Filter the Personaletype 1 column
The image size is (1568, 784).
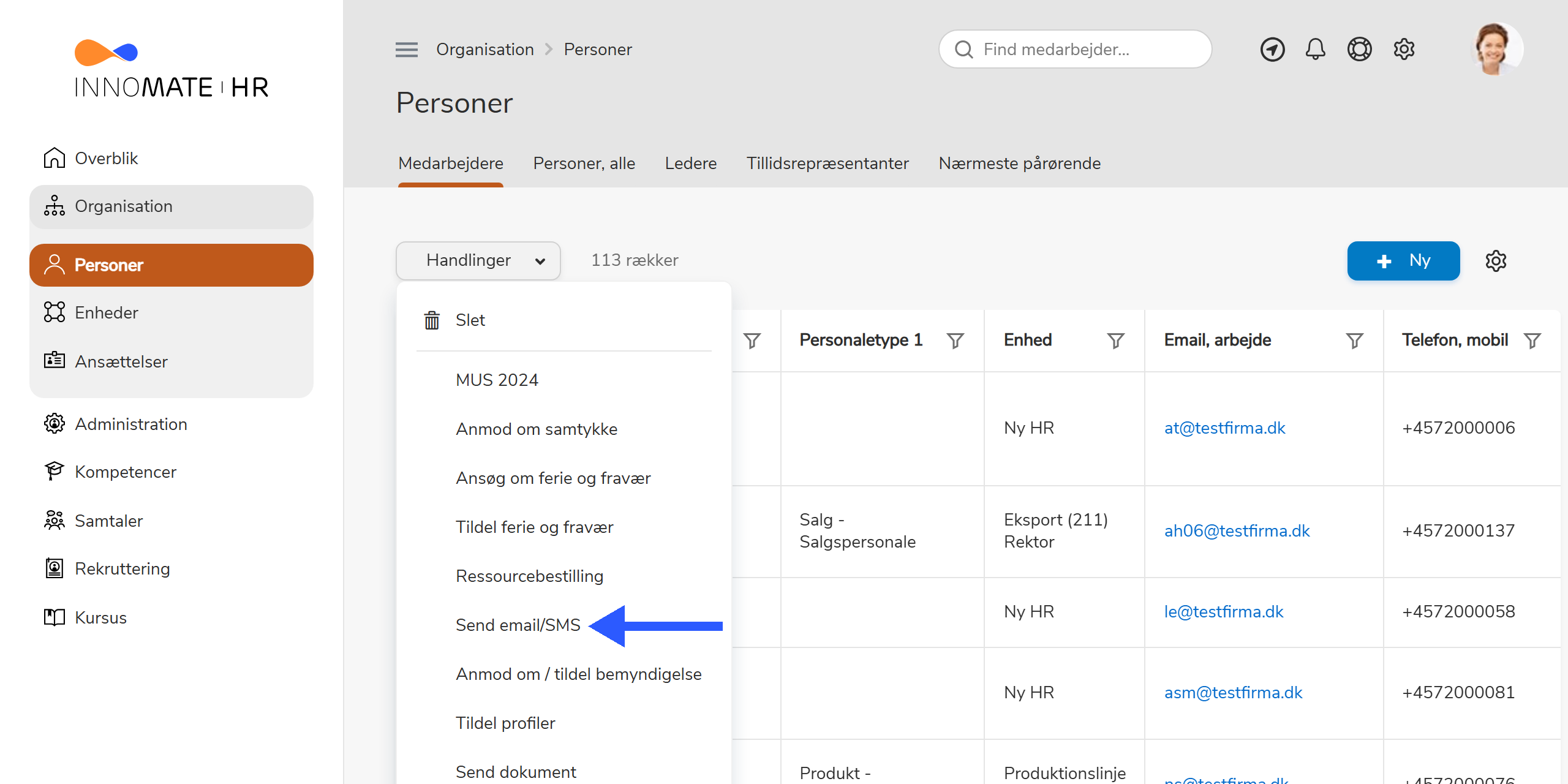[x=956, y=341]
